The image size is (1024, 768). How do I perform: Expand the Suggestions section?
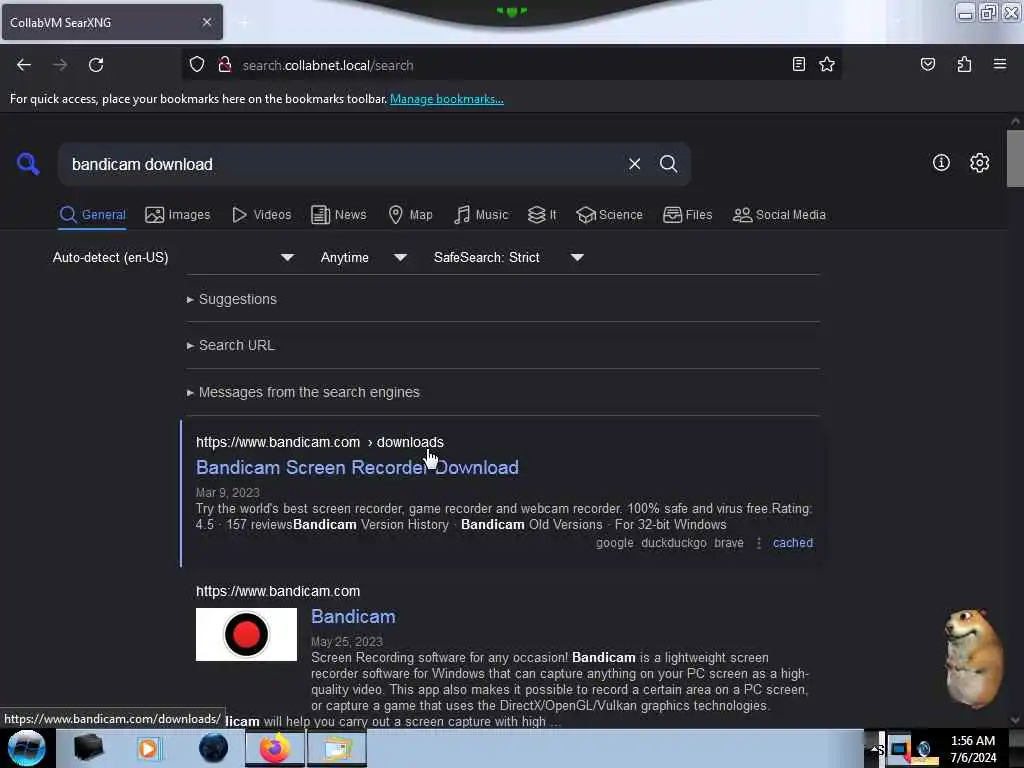click(232, 299)
